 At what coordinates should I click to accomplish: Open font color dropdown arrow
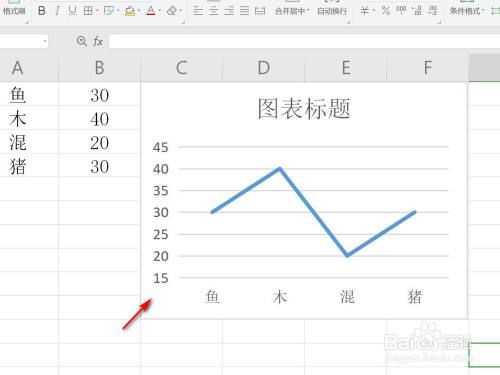pyautogui.click(x=160, y=11)
